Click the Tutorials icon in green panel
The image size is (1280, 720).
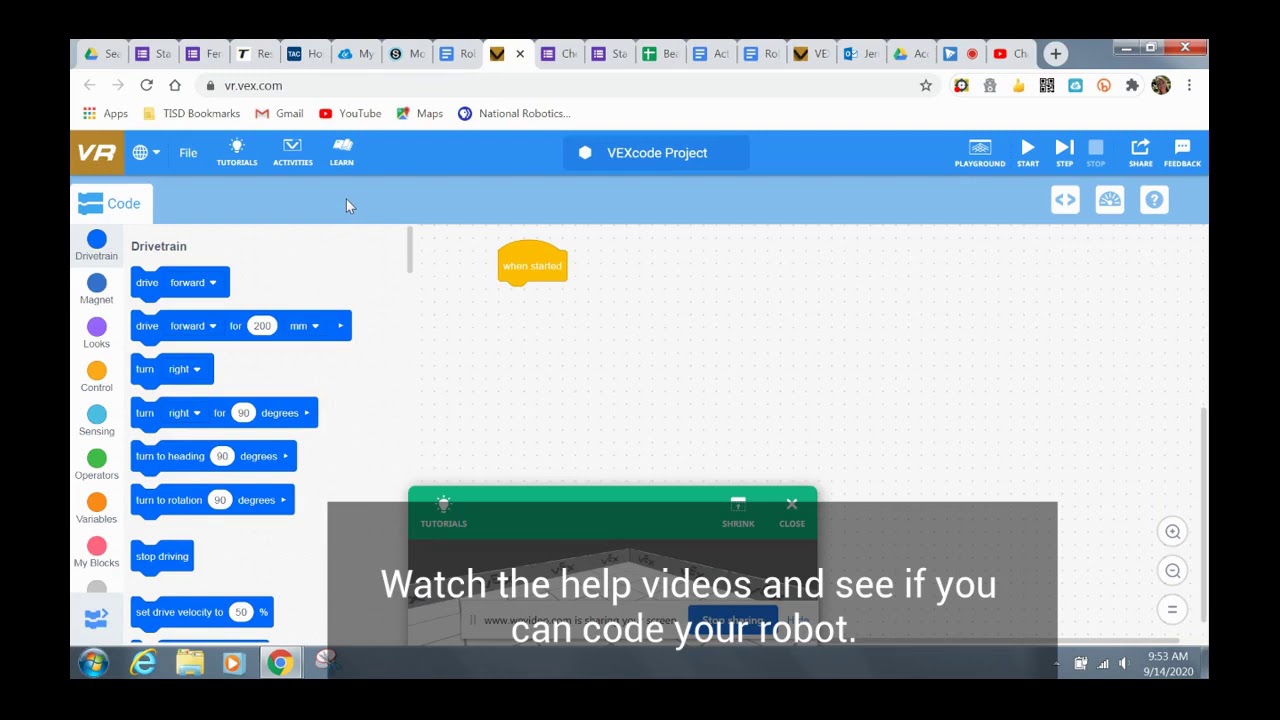[x=443, y=512]
